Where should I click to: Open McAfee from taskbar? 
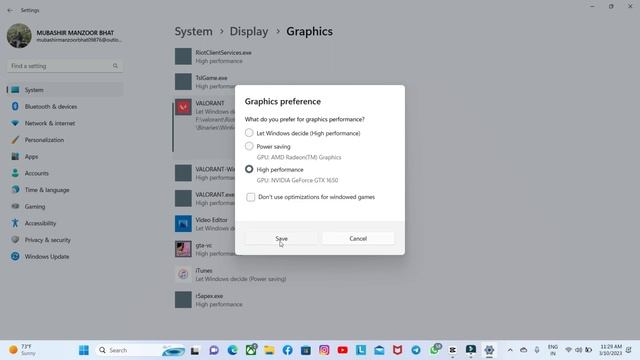(x=398, y=350)
